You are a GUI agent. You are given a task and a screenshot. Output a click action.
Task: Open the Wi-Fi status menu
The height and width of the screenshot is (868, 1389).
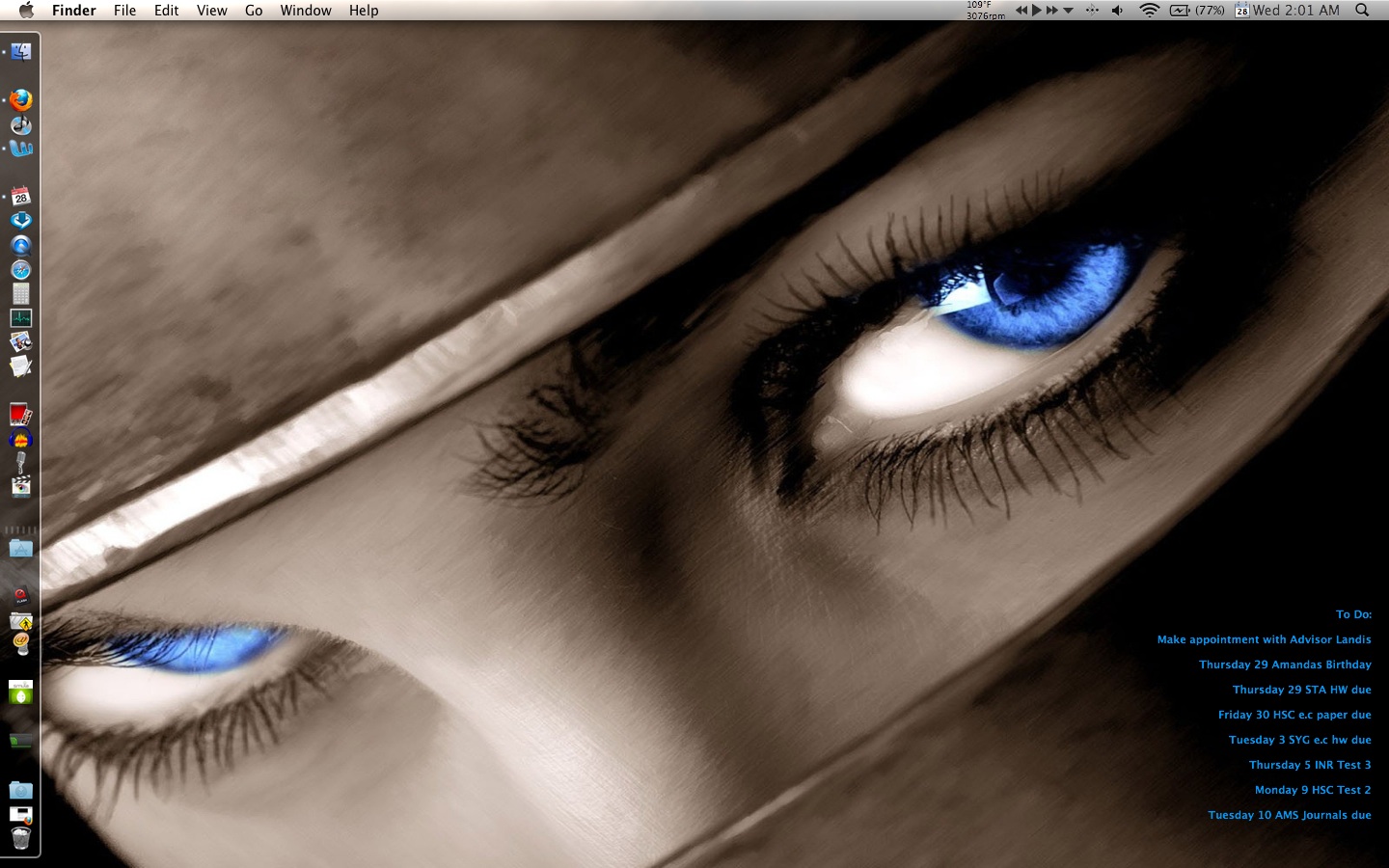pyautogui.click(x=1149, y=10)
